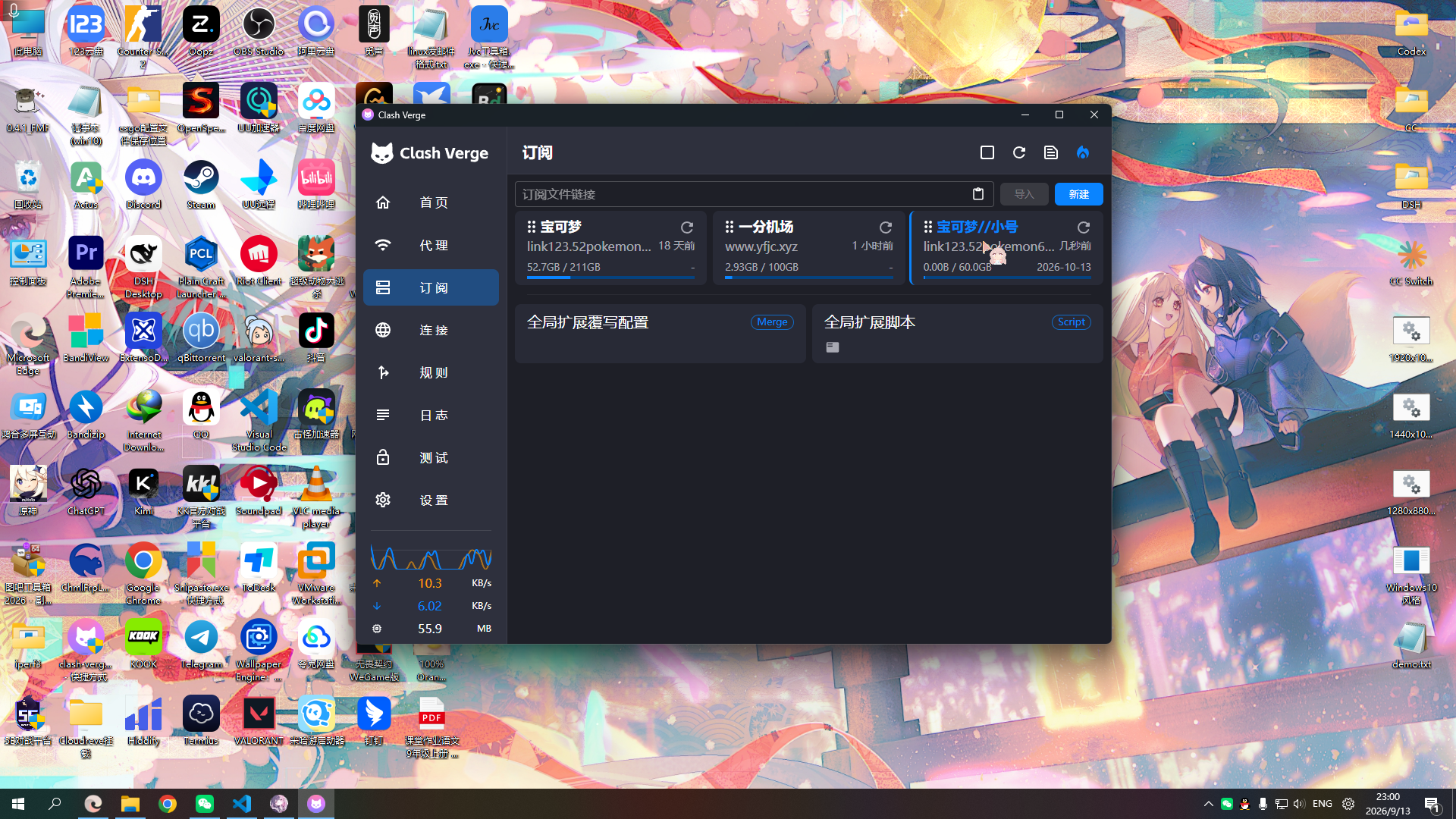Open the 设置 settings page
This screenshot has height=819, width=1456.
[x=431, y=500]
